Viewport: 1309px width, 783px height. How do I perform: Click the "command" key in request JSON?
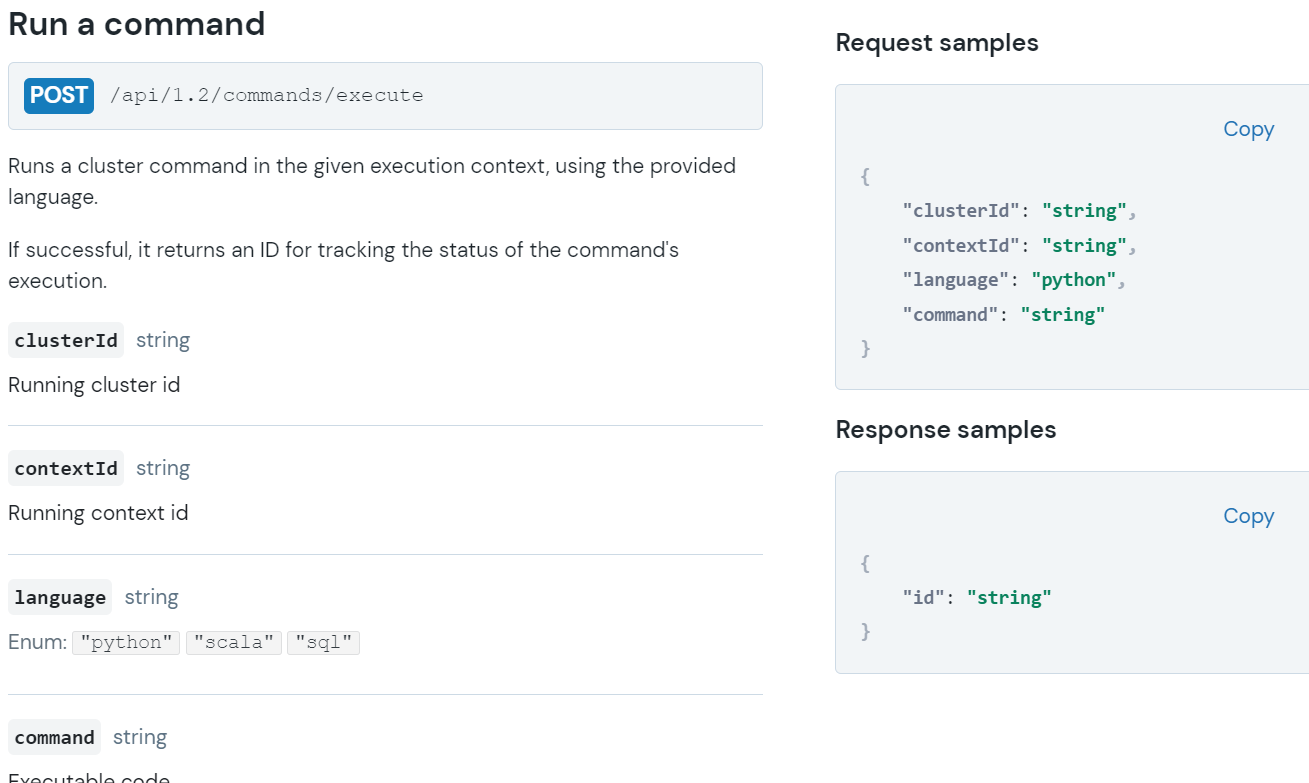pyautogui.click(x=950, y=315)
